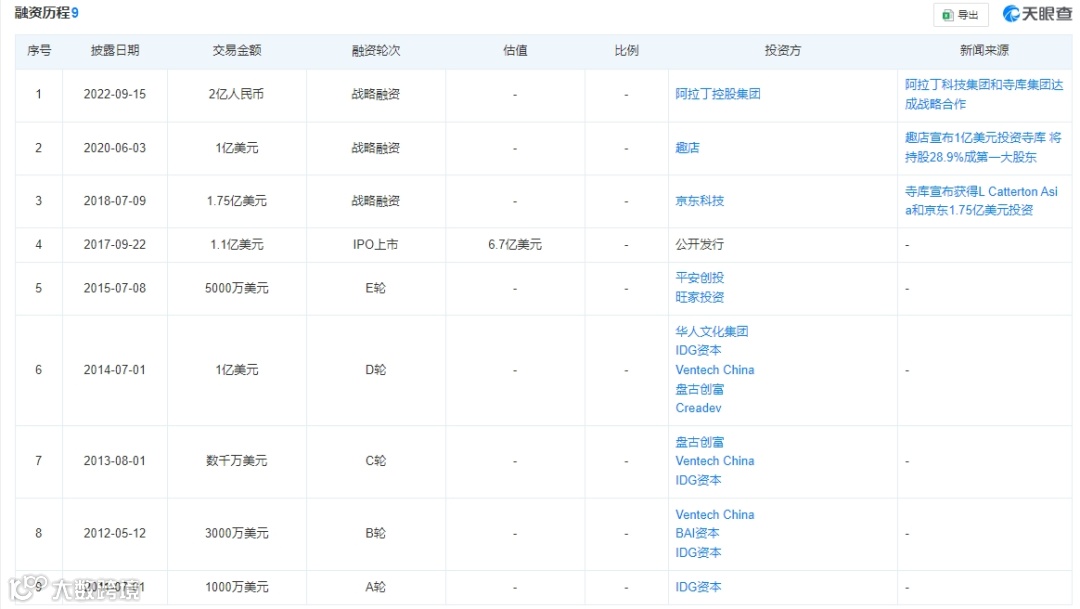1080x609 pixels.
Task: Select the 披露日期 column header
Action: pyautogui.click(x=115, y=50)
